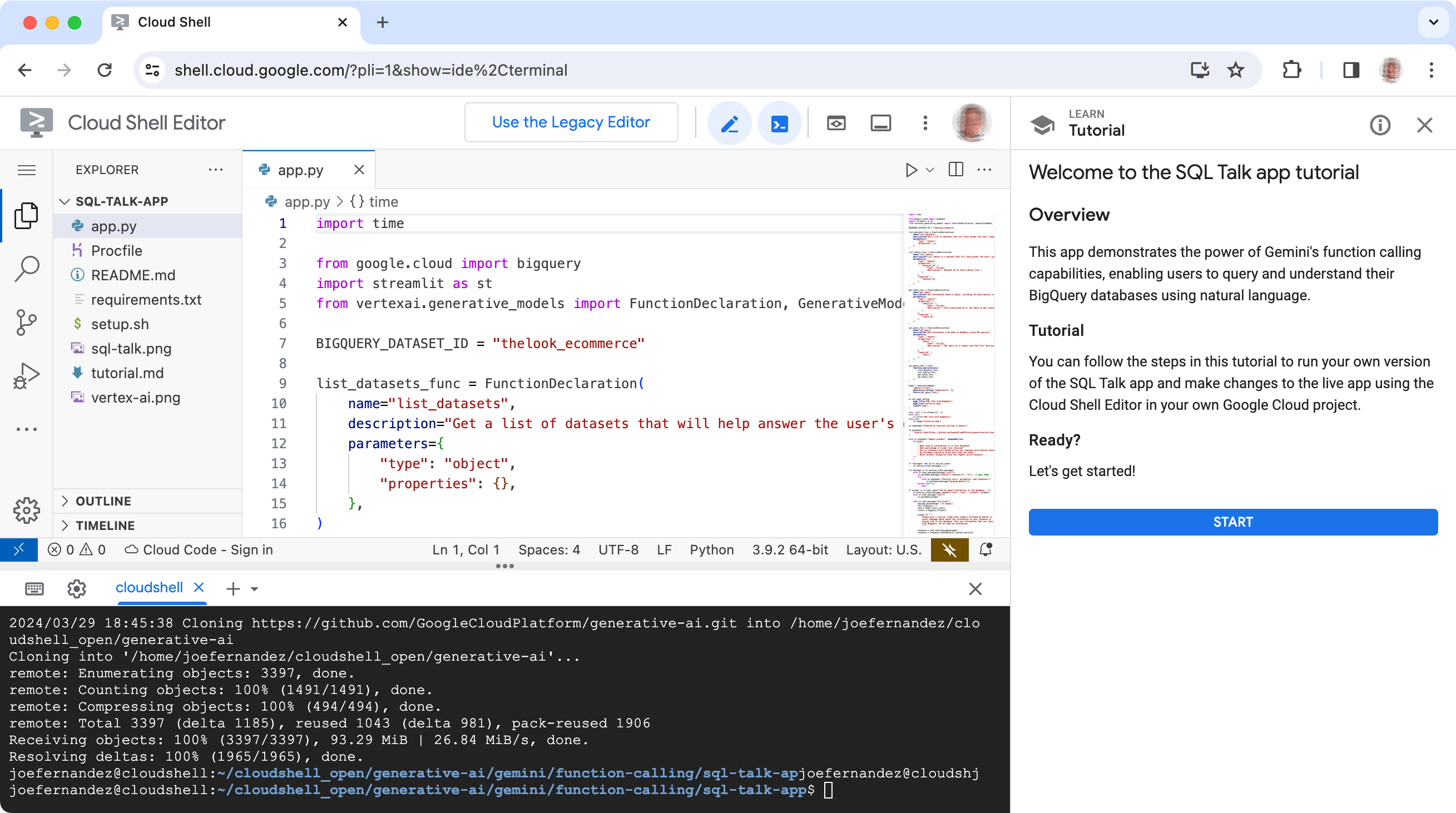Click the Use the Legacy Editor button
This screenshot has width=1456, height=813.
[x=570, y=122]
